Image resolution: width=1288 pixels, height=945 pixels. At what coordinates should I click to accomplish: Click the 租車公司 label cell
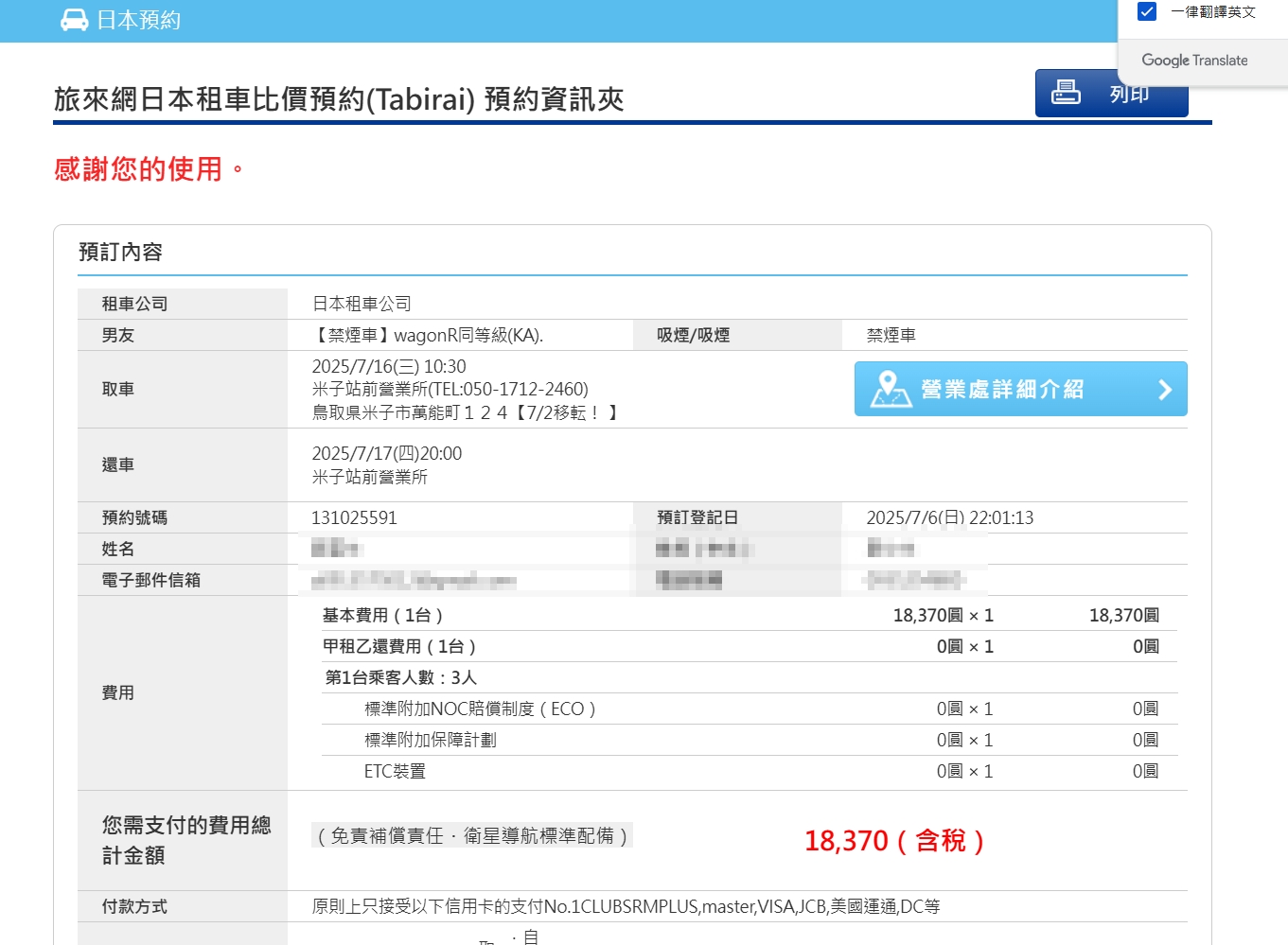click(183, 304)
